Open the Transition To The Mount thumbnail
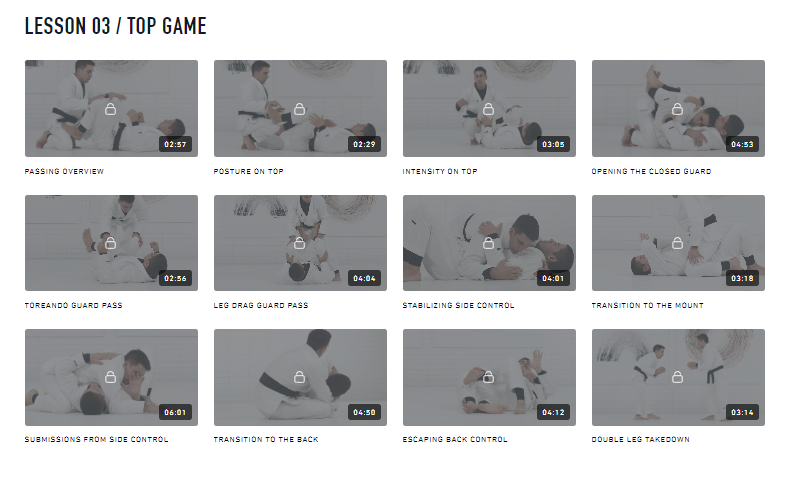Image resolution: width=787 pixels, height=477 pixels. pos(678,243)
